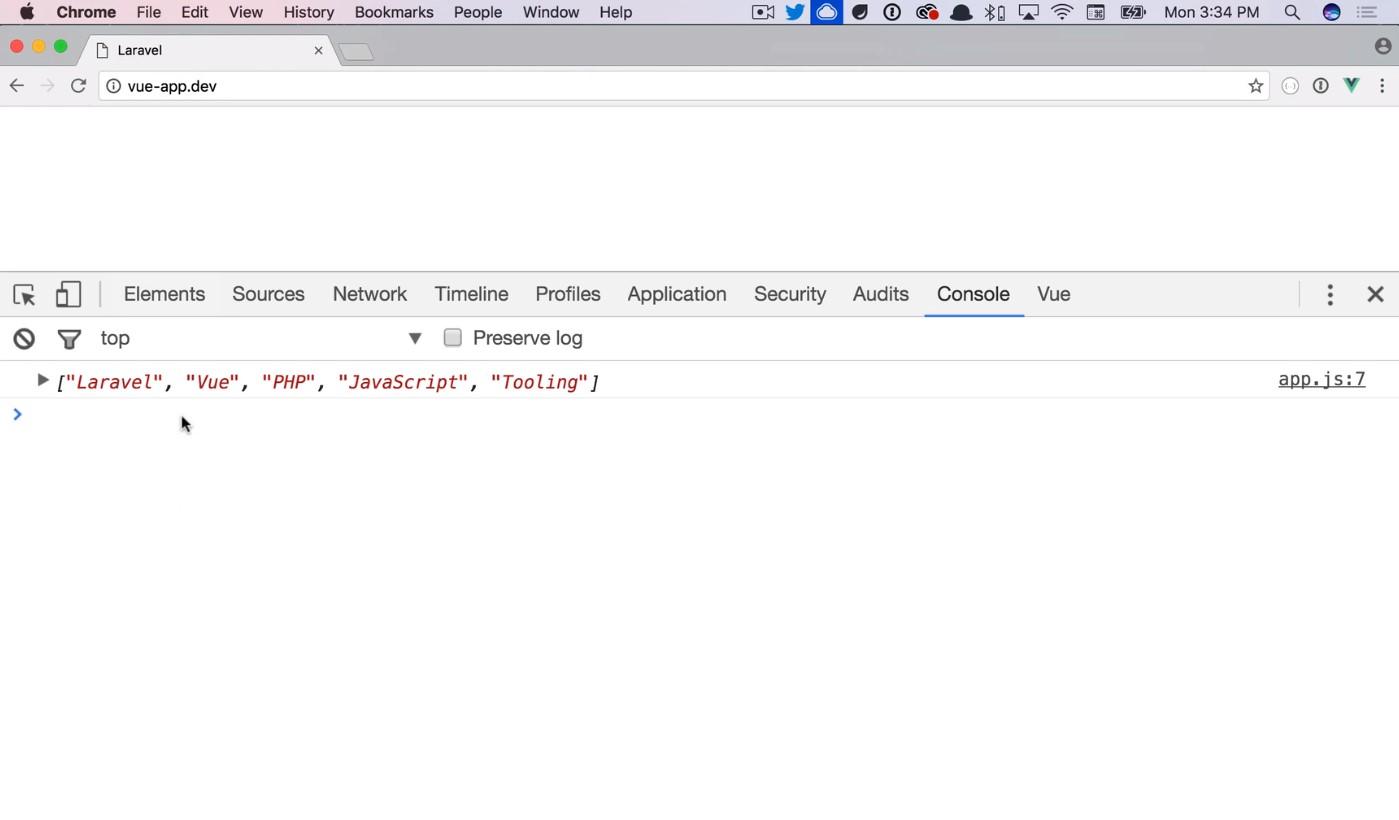Open DevTools customize three-dot menu
The image size is (1399, 820).
[x=1330, y=294]
